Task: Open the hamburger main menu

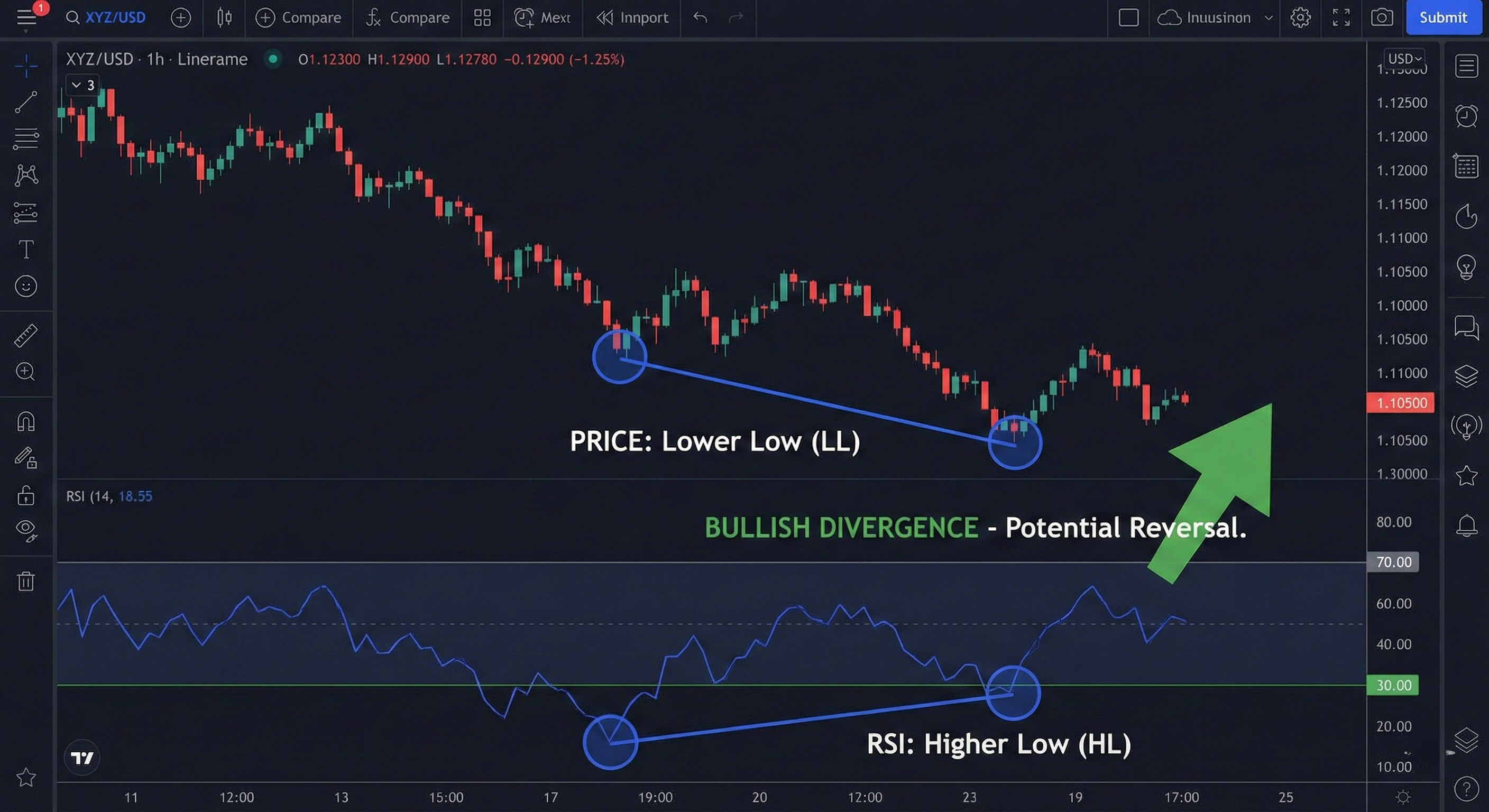Action: pos(26,17)
